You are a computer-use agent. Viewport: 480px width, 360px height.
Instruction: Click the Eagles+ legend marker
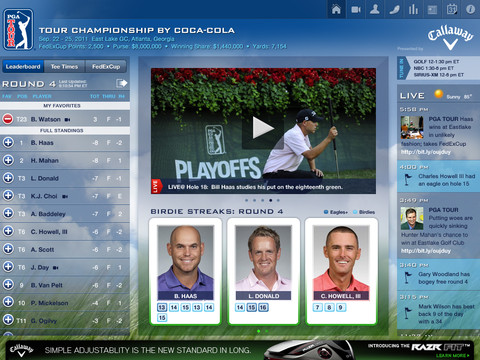click(326, 212)
